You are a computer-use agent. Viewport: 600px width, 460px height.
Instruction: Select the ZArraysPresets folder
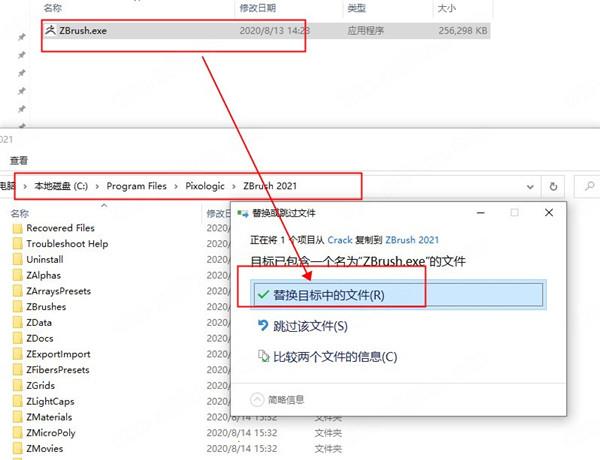click(59, 291)
